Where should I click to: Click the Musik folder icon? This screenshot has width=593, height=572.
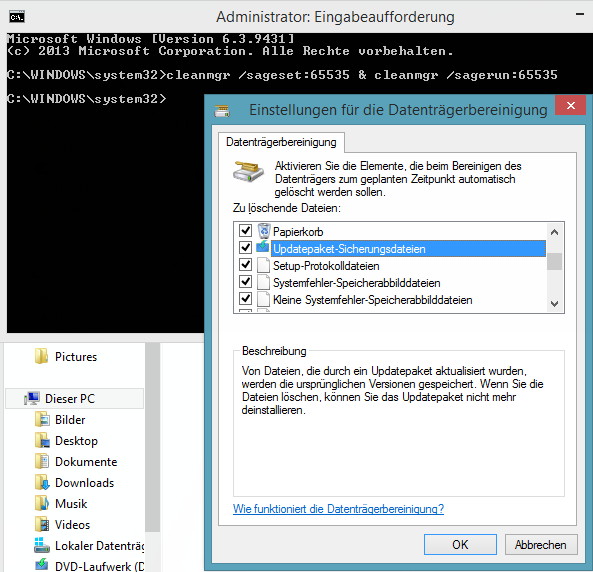(x=42, y=504)
